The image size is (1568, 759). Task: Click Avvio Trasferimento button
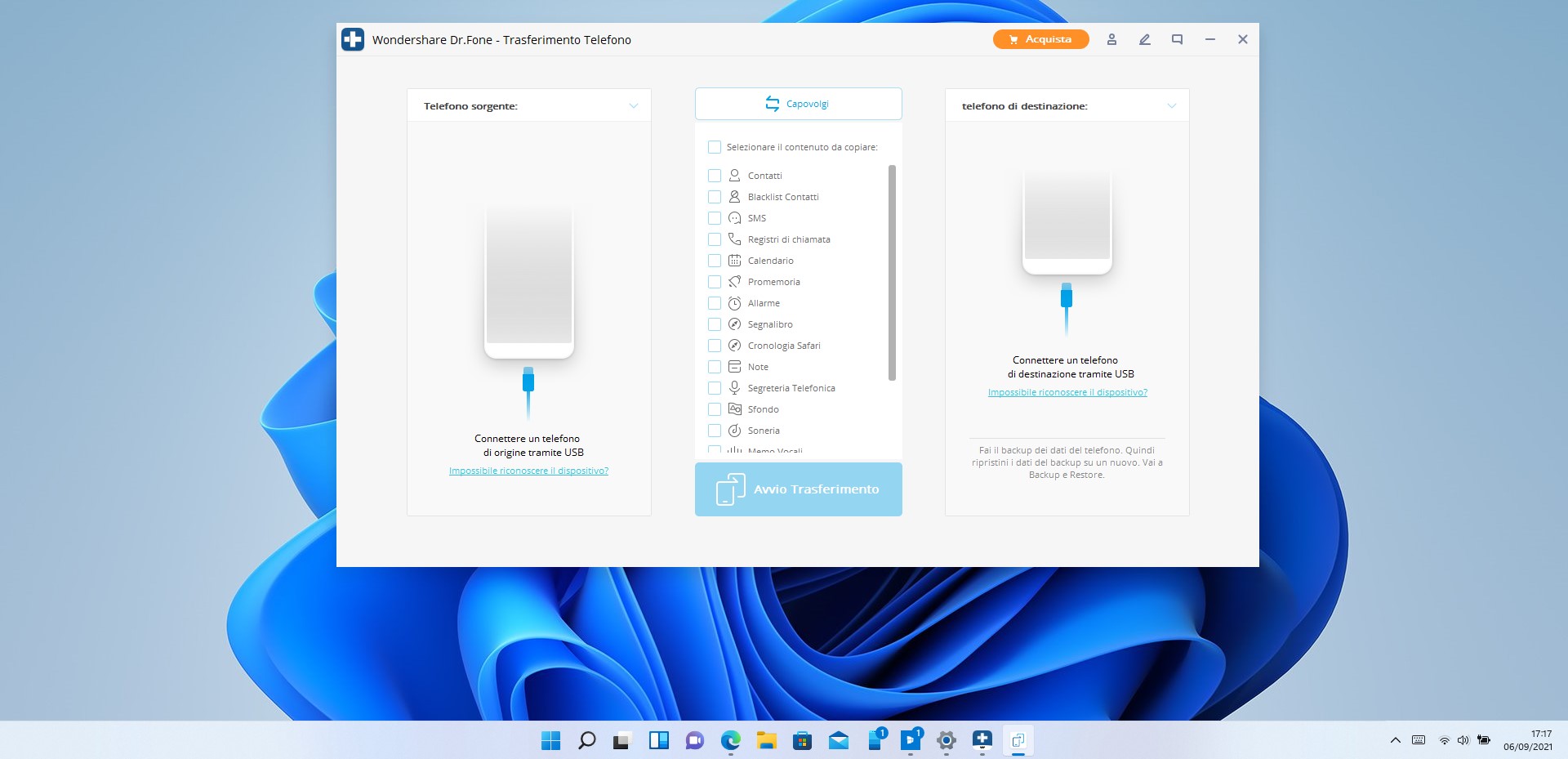click(x=799, y=489)
